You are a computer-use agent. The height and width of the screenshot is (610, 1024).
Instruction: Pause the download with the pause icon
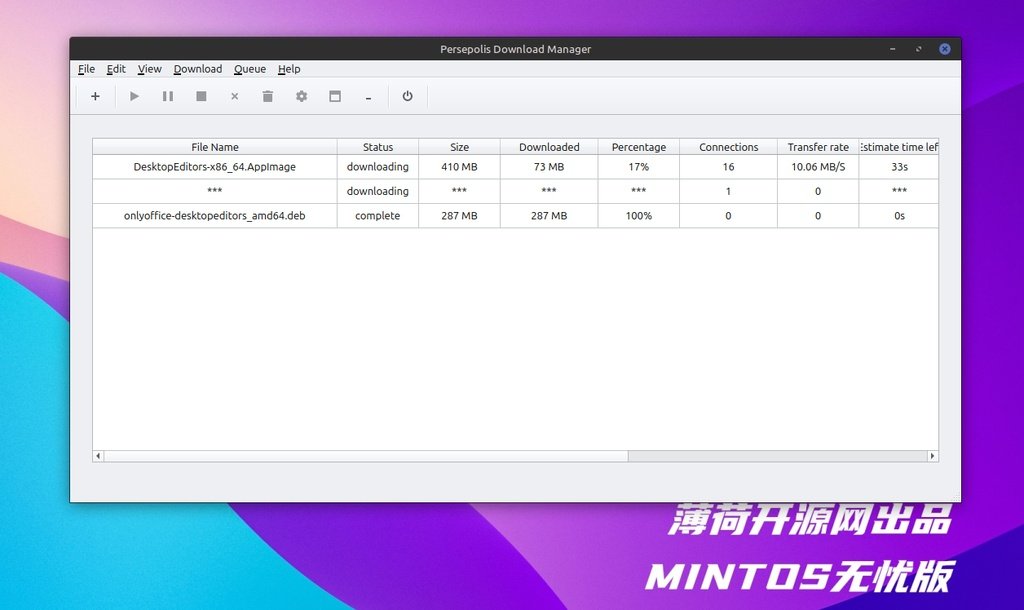(x=168, y=97)
